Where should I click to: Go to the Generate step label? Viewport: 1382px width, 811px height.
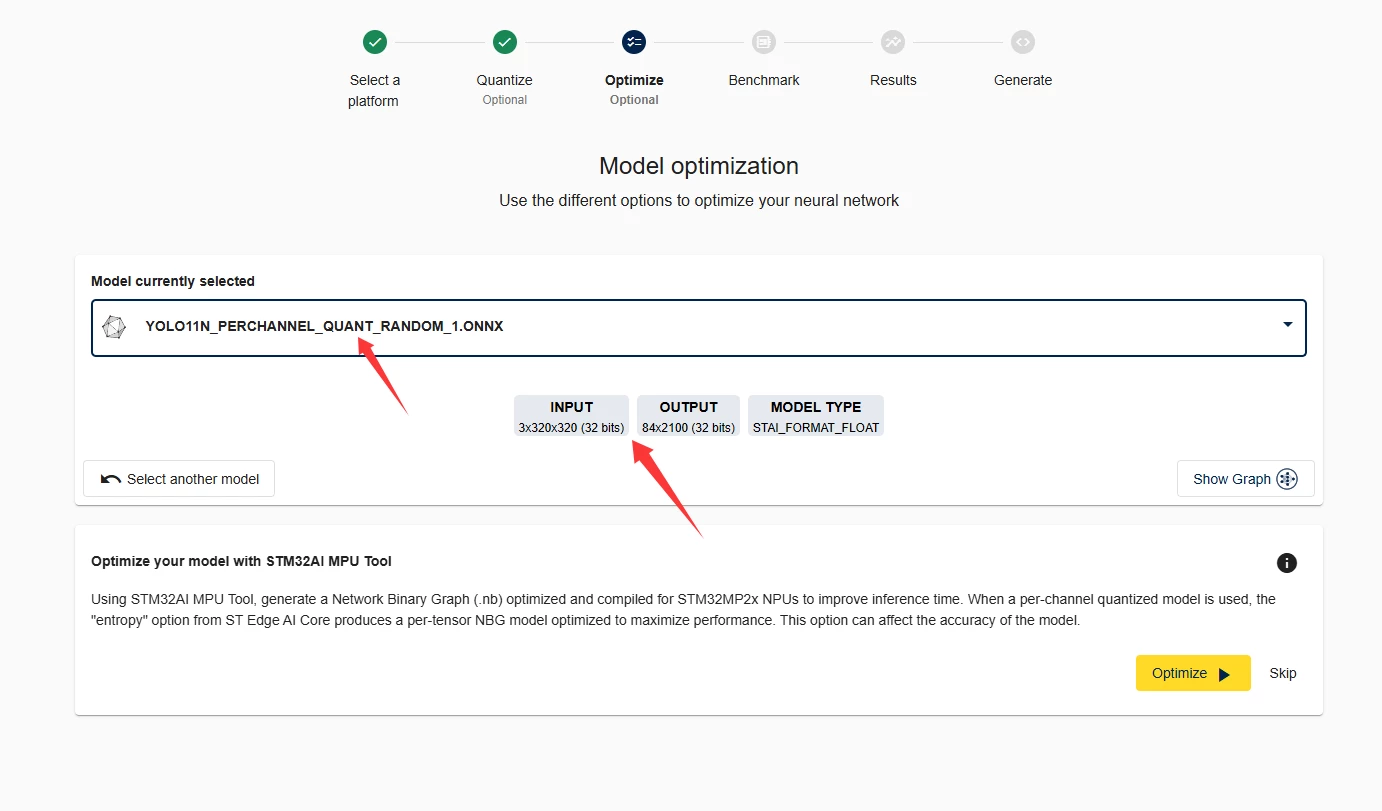1023,80
